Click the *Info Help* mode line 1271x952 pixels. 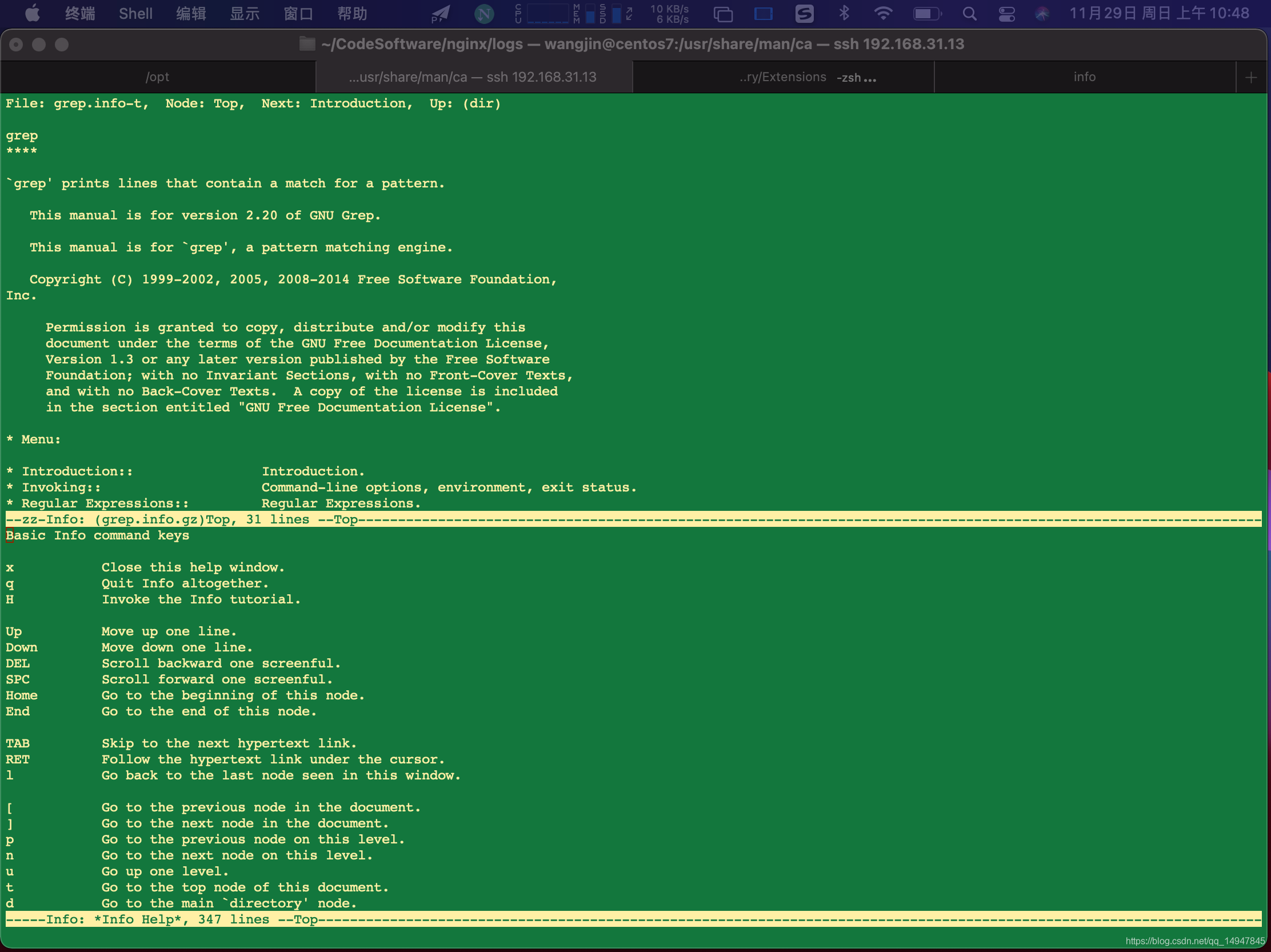click(634, 920)
